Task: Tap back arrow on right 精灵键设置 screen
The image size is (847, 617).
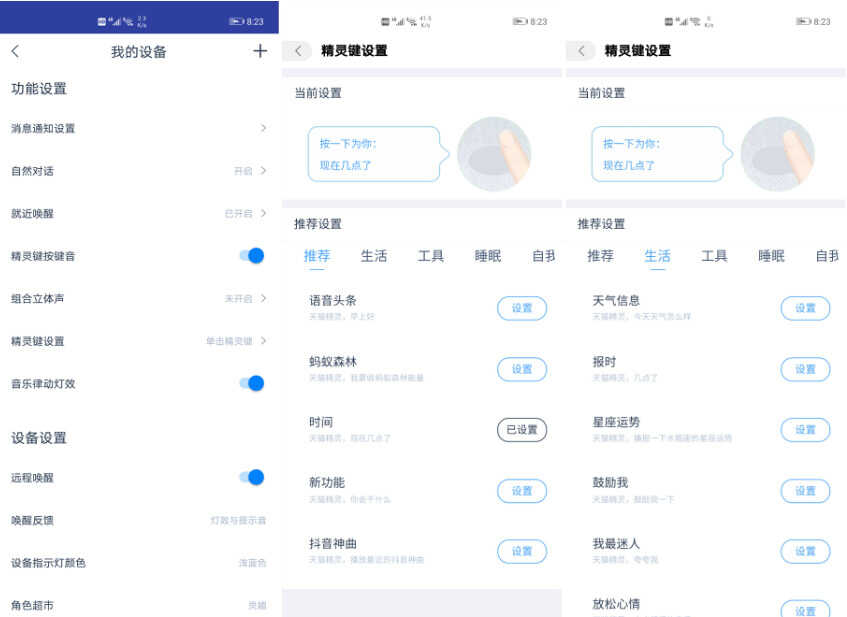Action: pyautogui.click(x=581, y=51)
